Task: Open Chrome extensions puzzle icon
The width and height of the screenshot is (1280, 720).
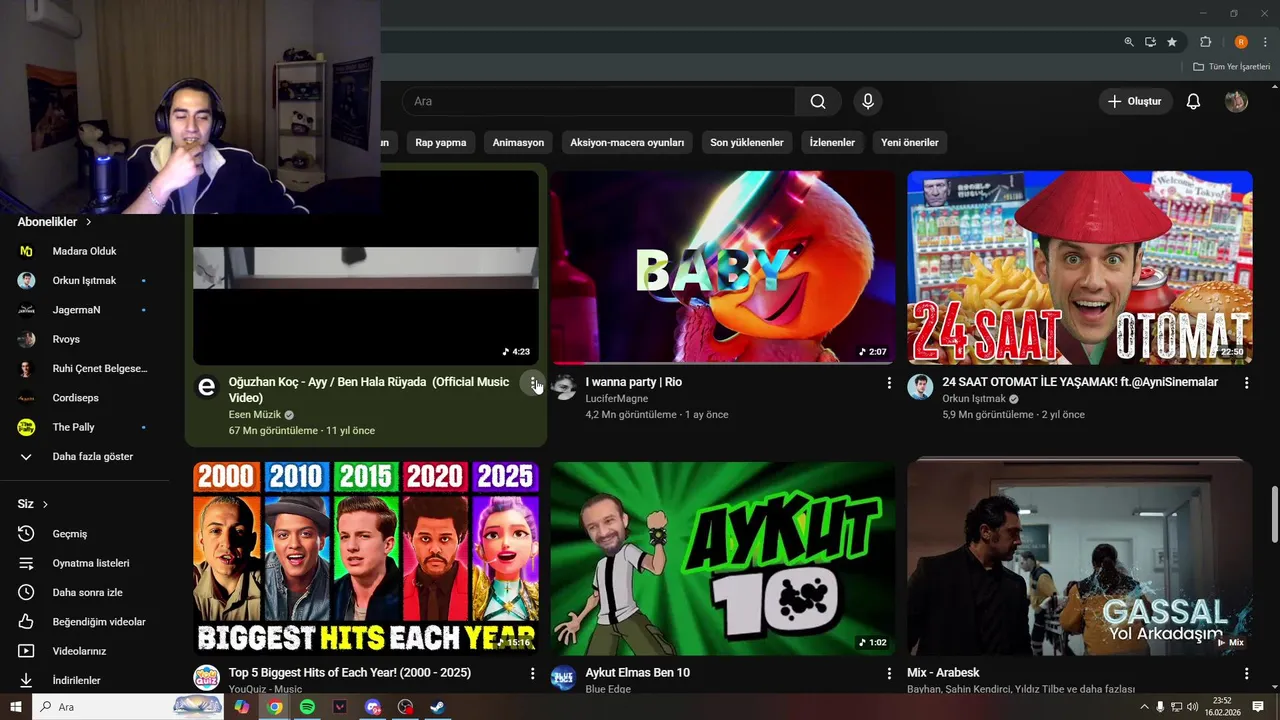Action: pyautogui.click(x=1205, y=42)
